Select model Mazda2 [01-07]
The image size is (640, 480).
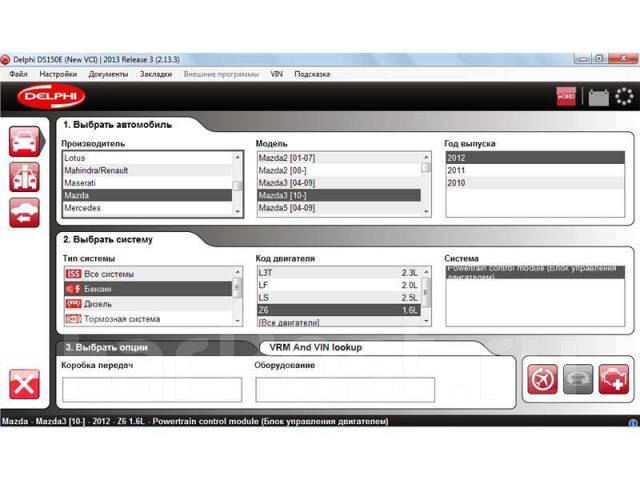(x=339, y=158)
